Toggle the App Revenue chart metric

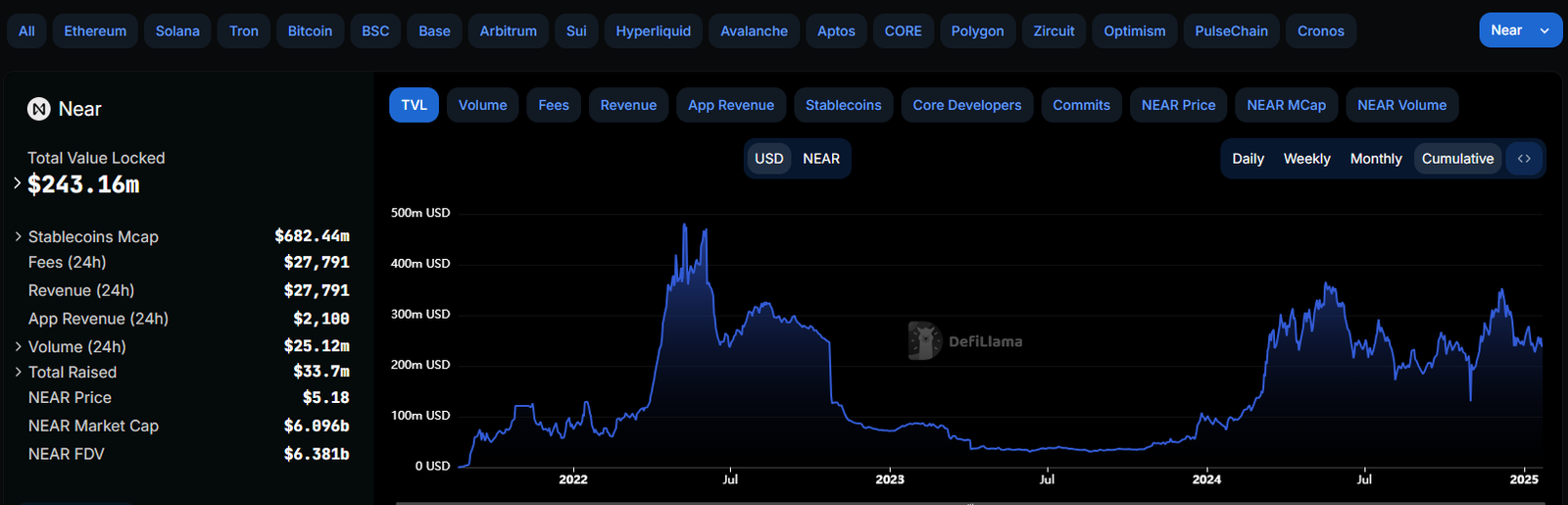click(731, 105)
